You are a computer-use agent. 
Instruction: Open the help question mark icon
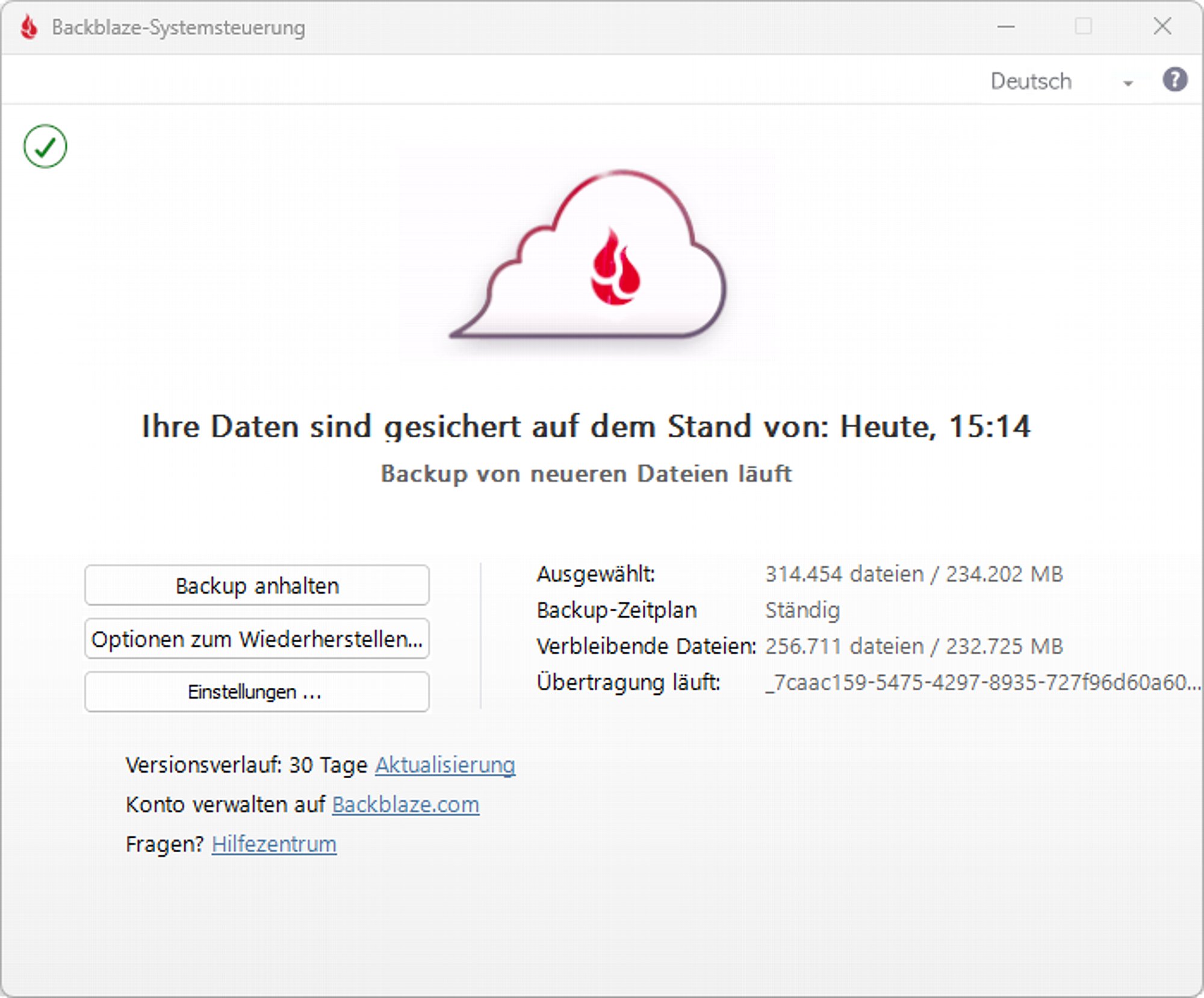(x=1175, y=80)
